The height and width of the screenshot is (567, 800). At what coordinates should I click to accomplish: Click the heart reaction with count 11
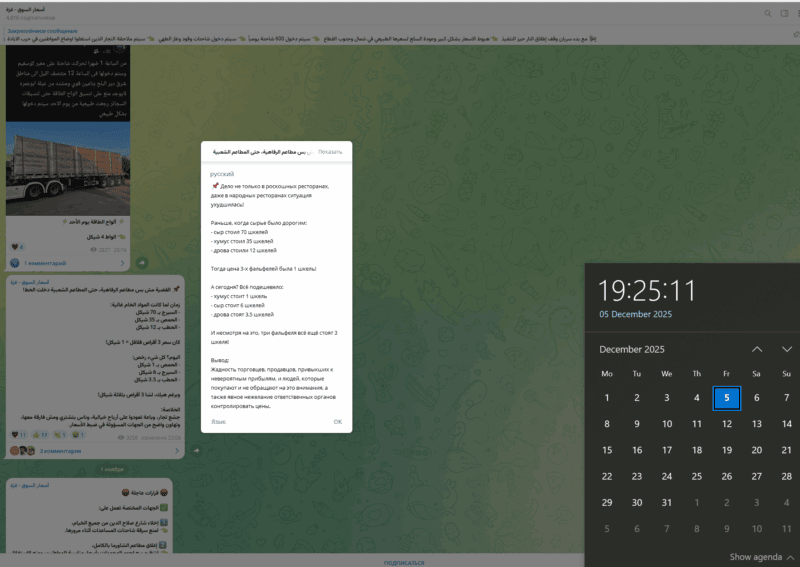click(18, 435)
